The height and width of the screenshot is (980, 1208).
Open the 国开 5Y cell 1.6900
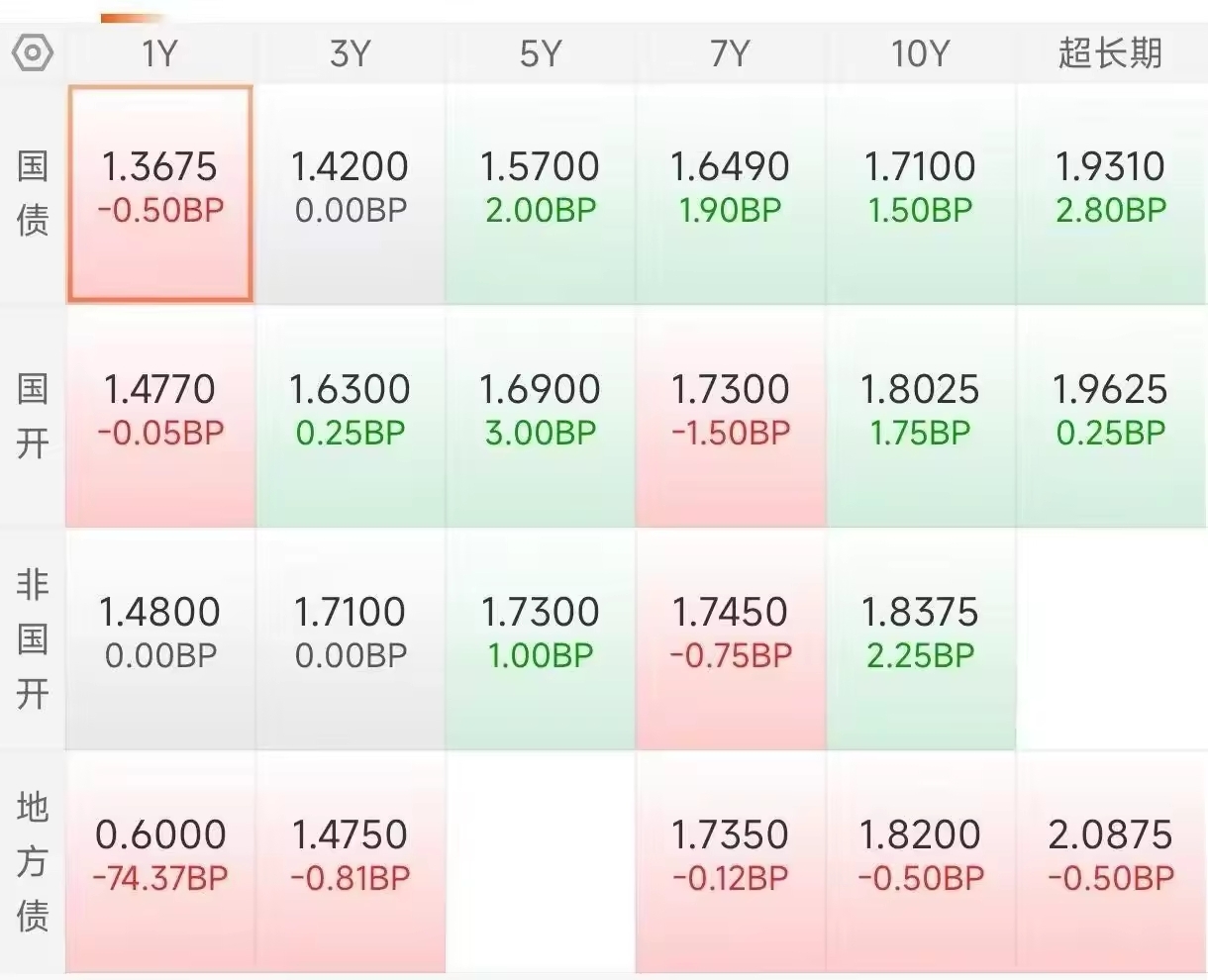pyautogui.click(x=540, y=416)
